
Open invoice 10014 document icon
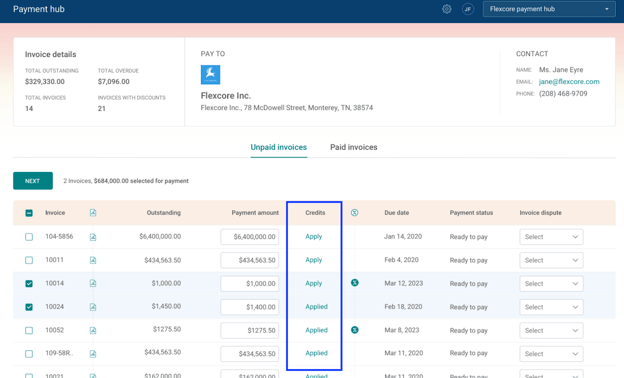(93, 283)
